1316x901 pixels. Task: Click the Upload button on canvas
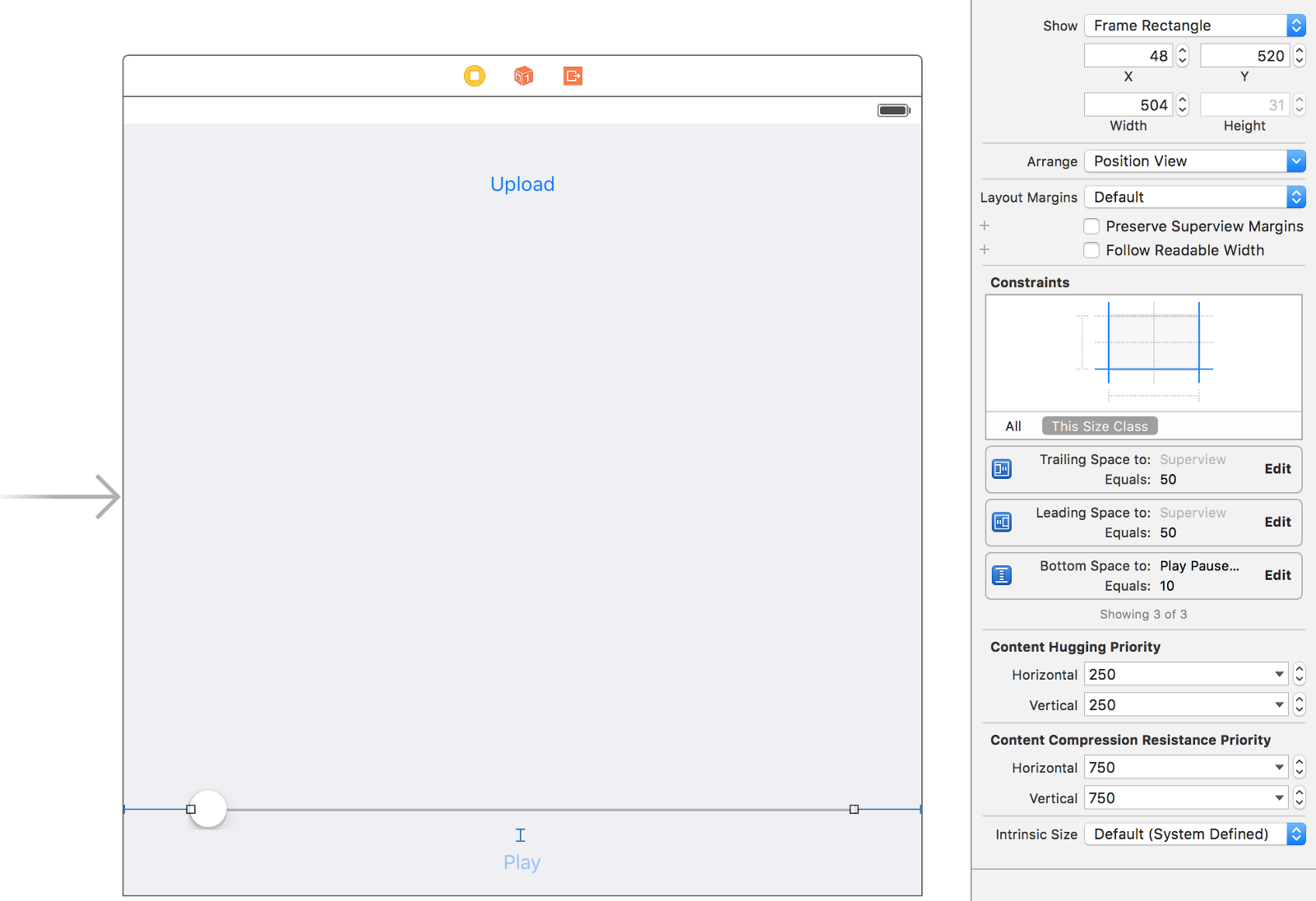pyautogui.click(x=522, y=184)
